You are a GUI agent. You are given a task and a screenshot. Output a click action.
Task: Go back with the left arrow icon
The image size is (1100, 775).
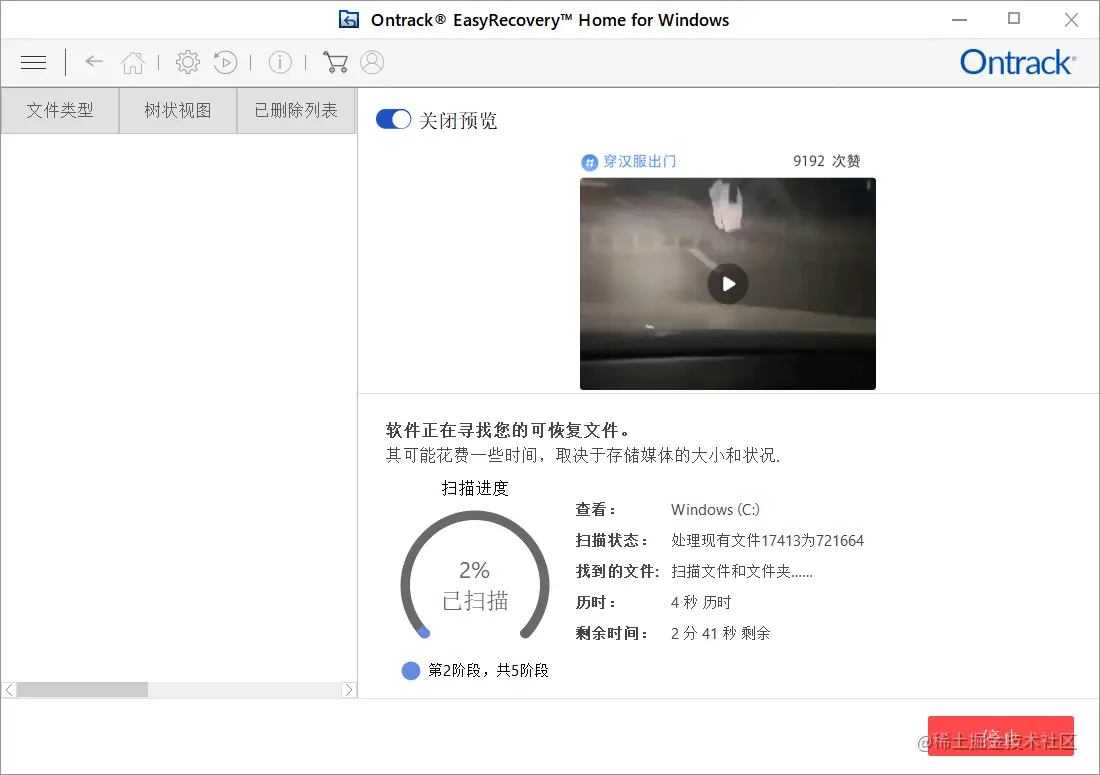(94, 62)
